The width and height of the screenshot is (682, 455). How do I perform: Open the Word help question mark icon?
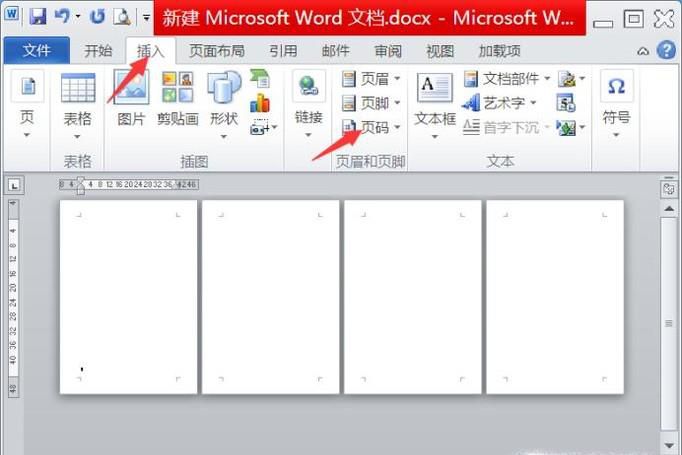[x=666, y=50]
